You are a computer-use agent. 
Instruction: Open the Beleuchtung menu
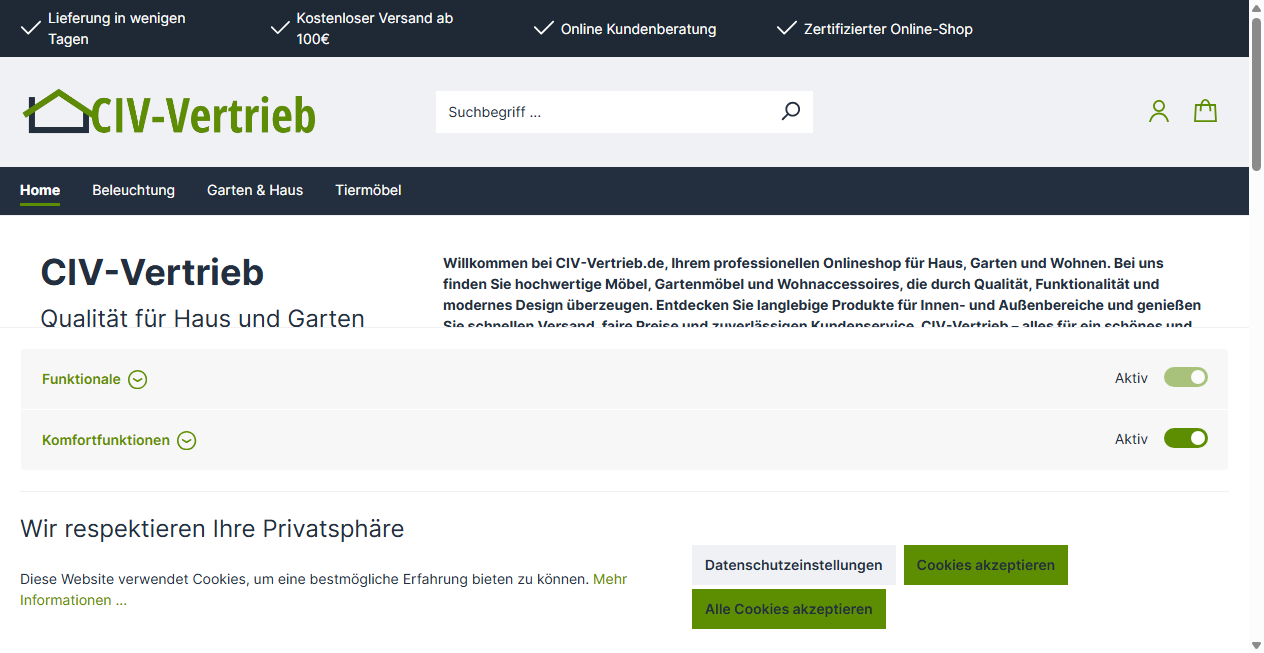coord(133,190)
